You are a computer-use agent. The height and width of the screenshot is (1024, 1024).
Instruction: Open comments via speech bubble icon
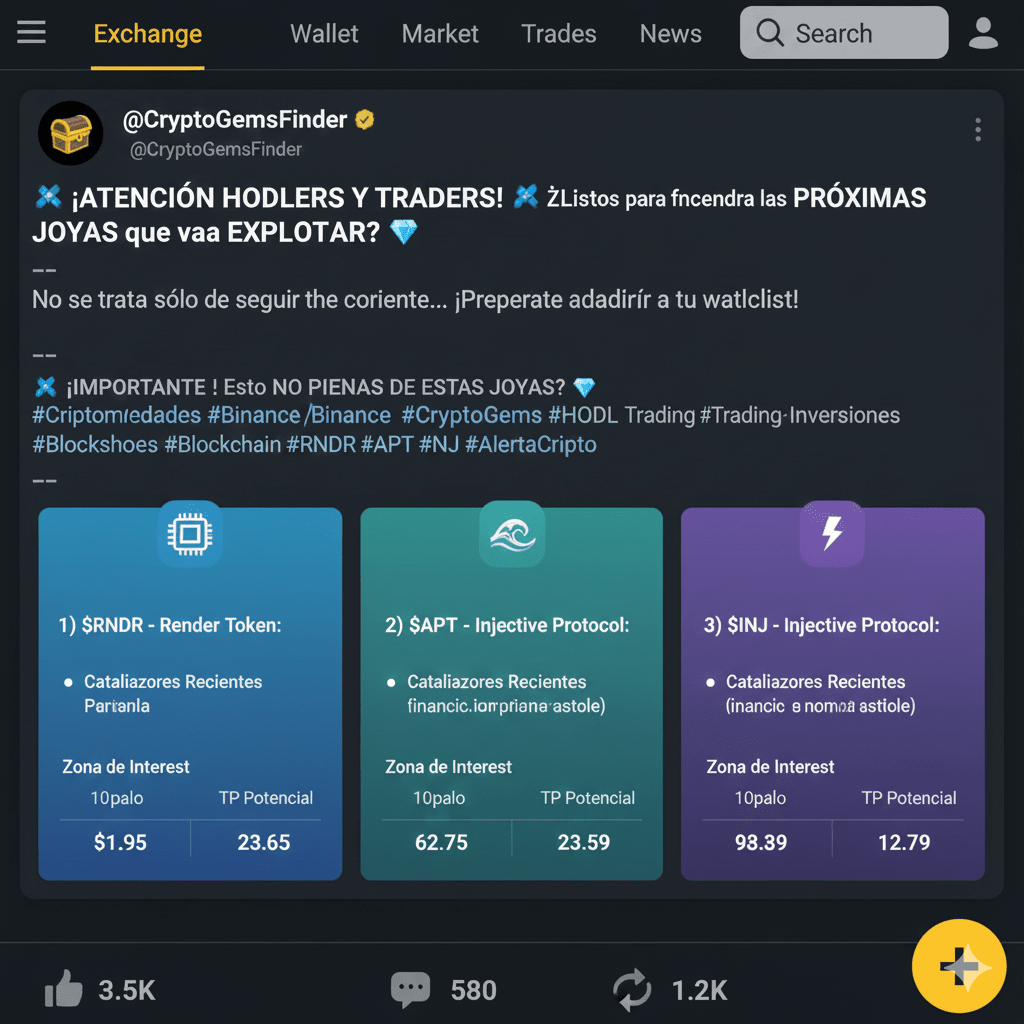pyautogui.click(x=410, y=989)
